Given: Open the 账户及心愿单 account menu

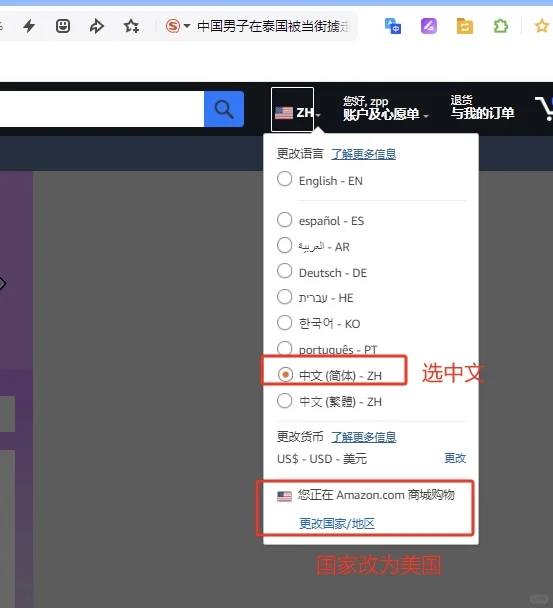Looking at the screenshot, I should (x=385, y=108).
